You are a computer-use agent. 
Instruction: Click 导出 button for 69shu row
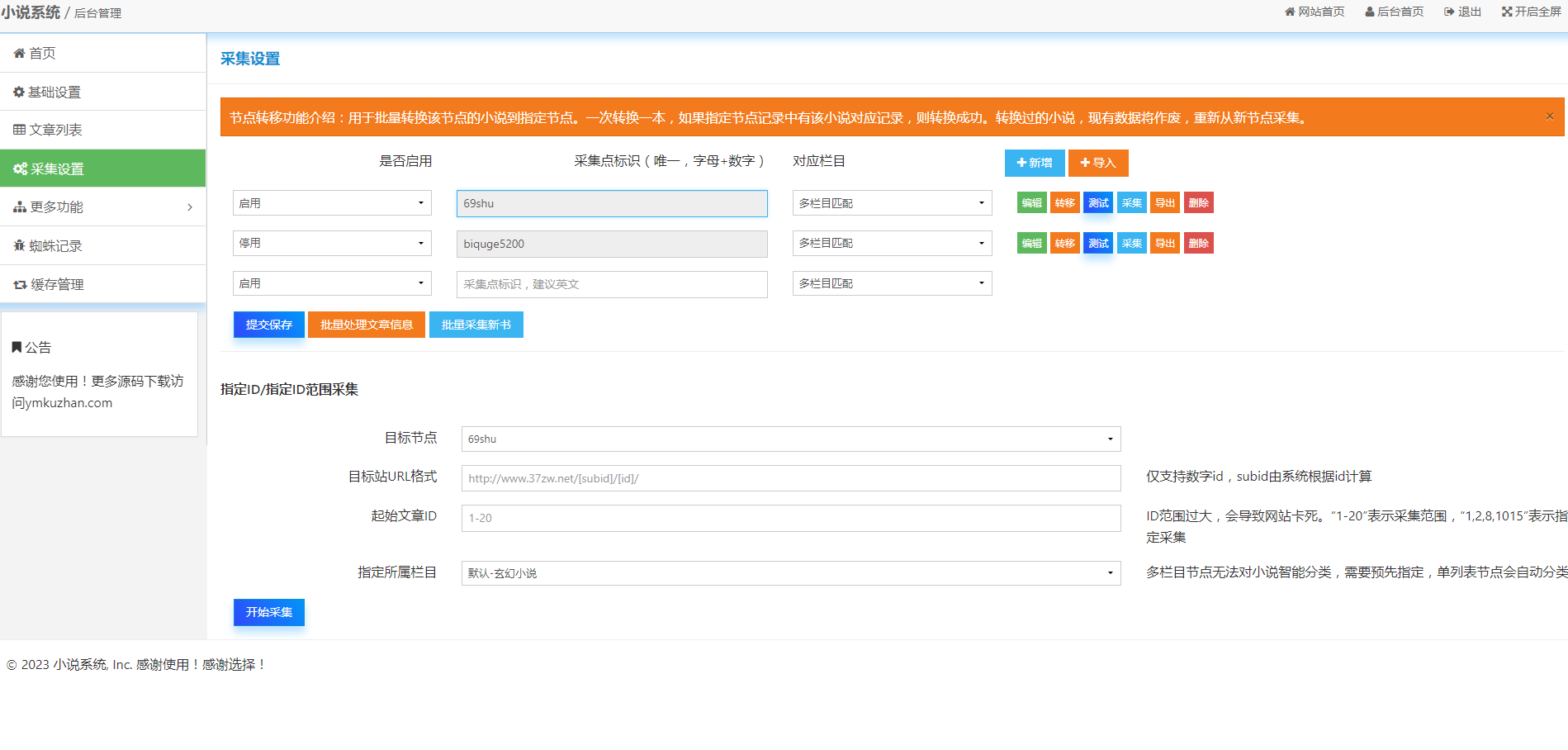pos(1165,203)
